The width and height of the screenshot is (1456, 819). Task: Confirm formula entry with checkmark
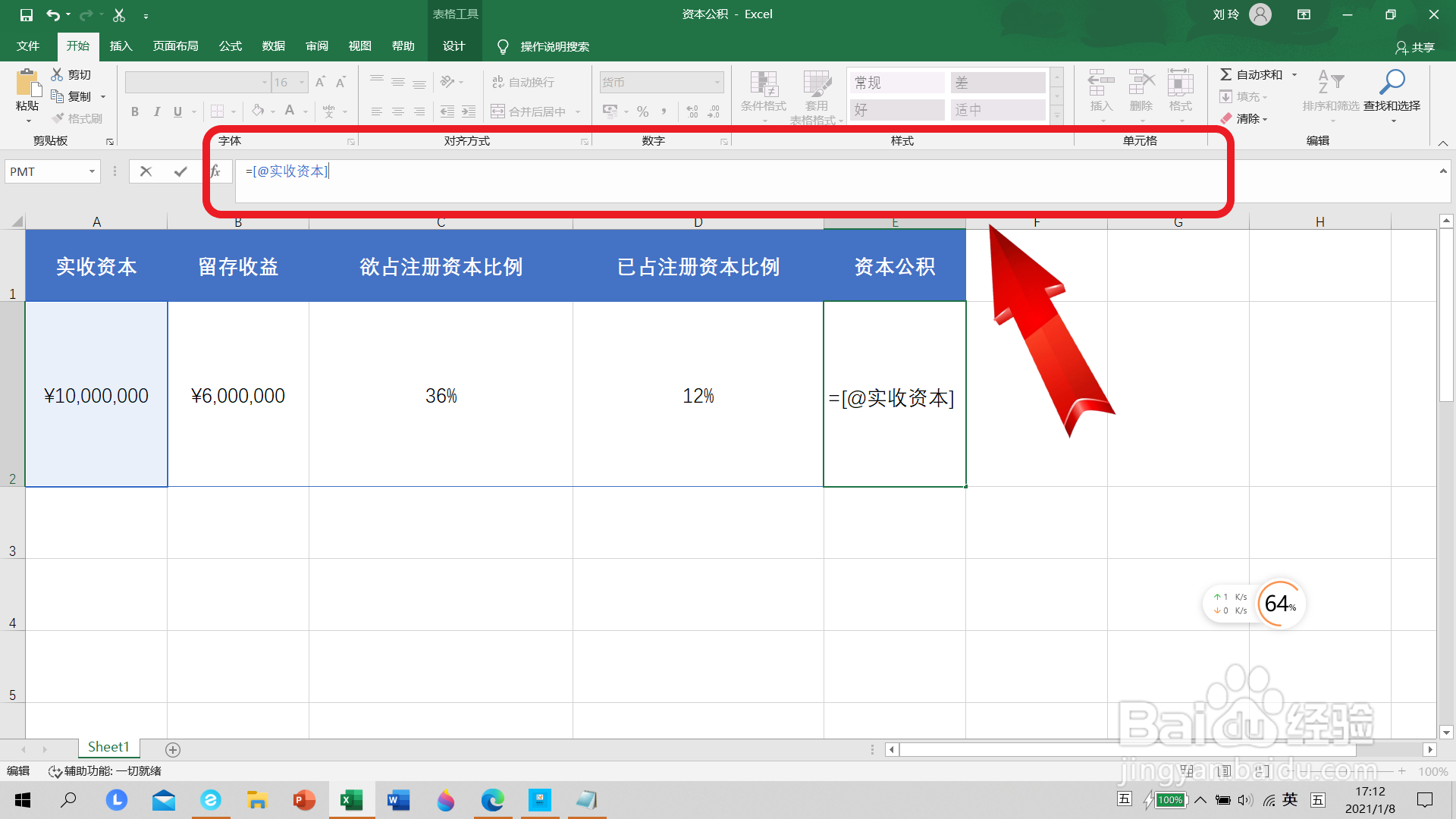pyautogui.click(x=180, y=171)
